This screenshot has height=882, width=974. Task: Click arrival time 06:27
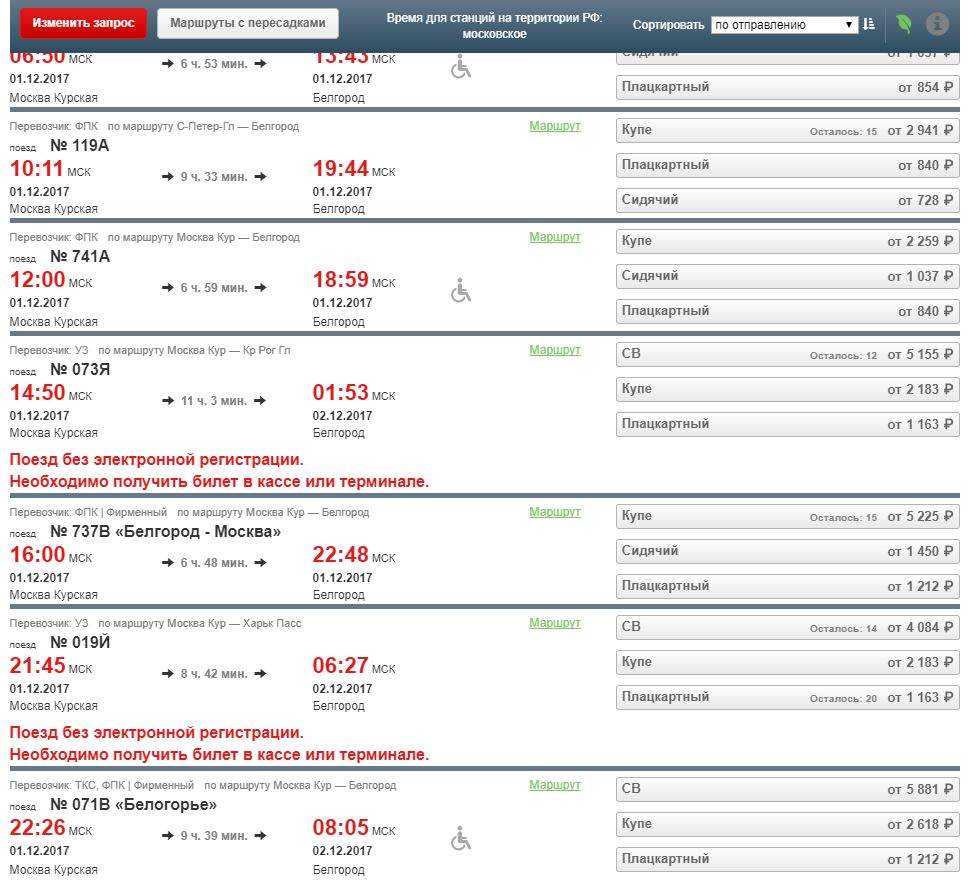click(340, 666)
